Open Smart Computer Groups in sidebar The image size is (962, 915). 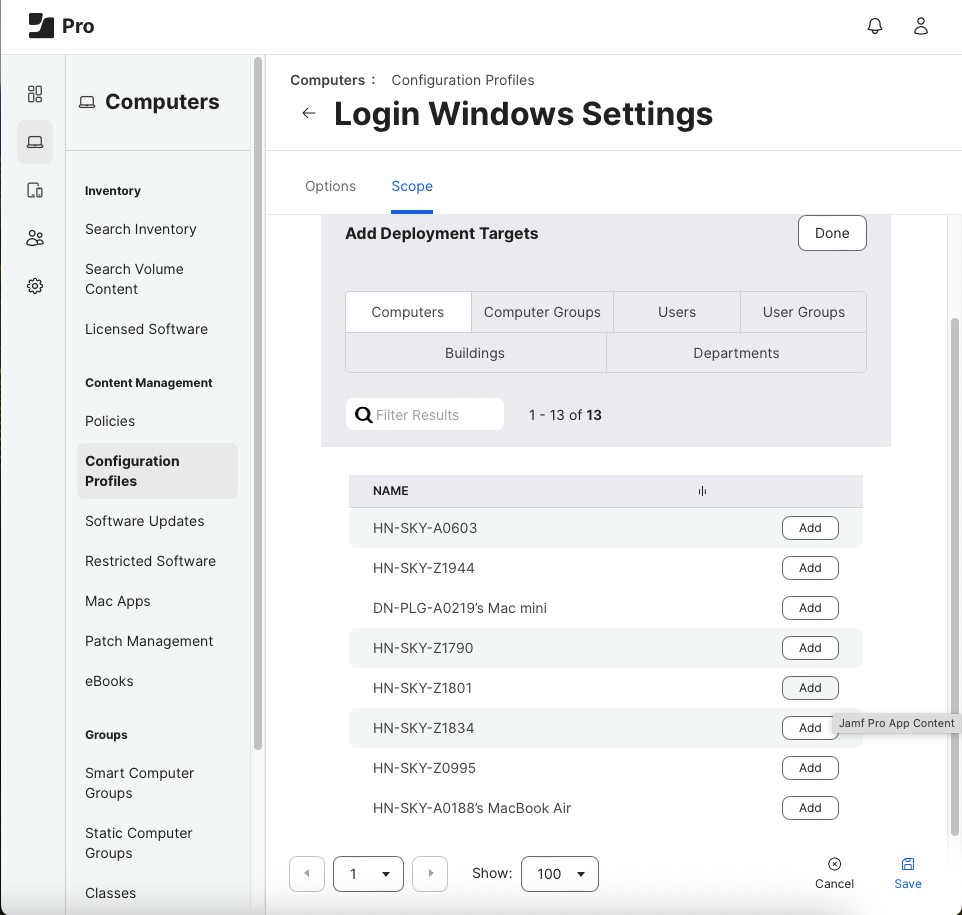(140, 783)
